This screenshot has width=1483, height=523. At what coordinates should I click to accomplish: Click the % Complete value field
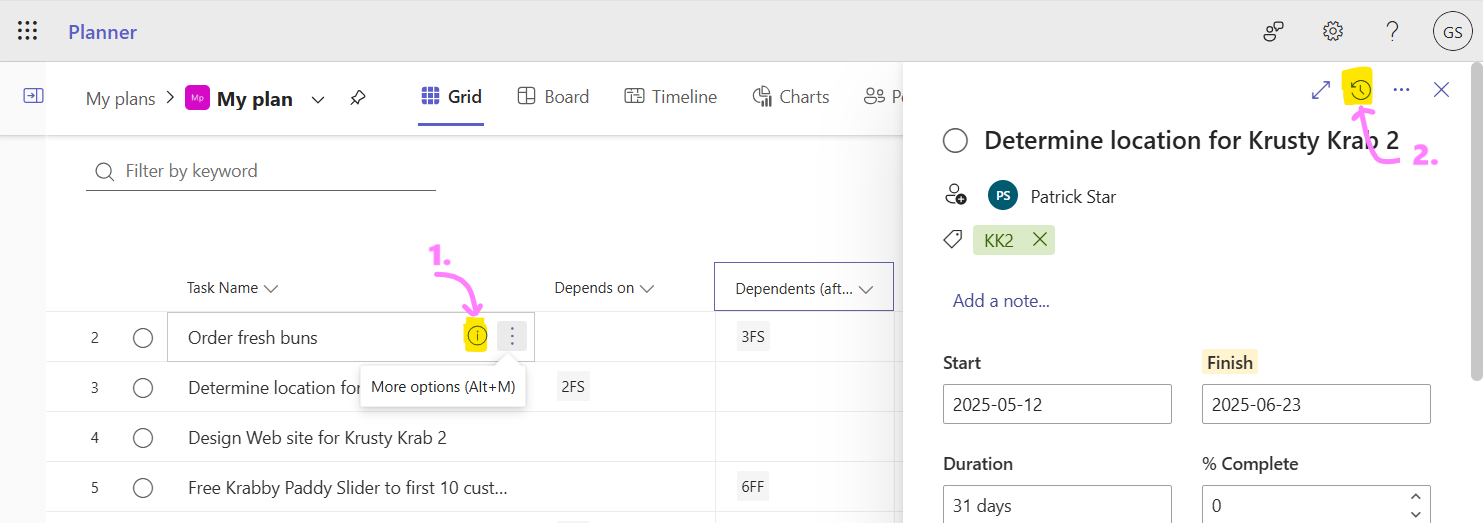[x=1300, y=505]
